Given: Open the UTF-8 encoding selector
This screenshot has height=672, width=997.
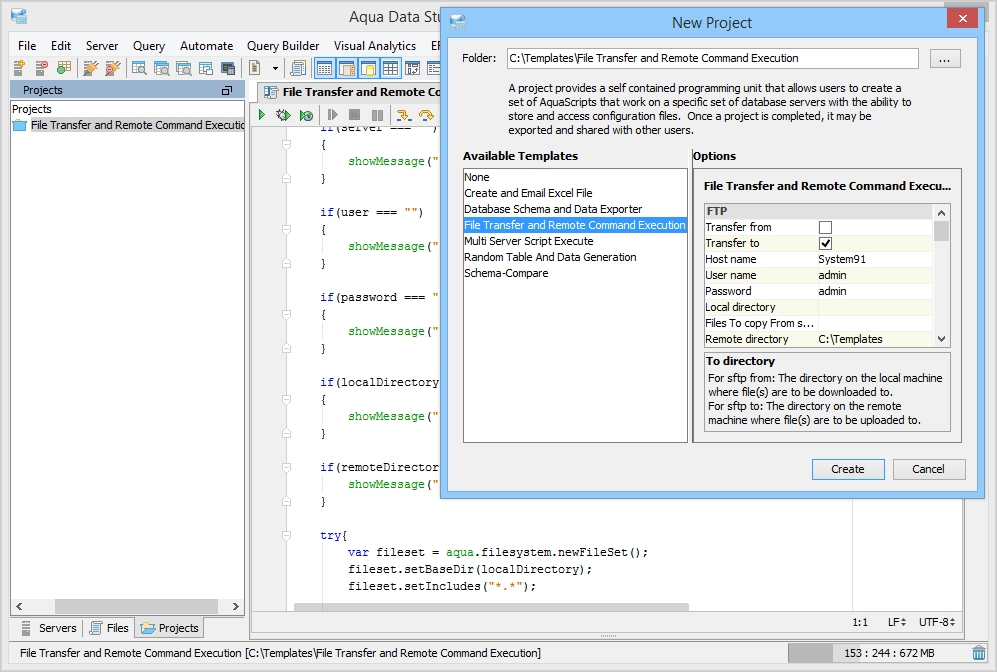Looking at the screenshot, I should click(936, 622).
